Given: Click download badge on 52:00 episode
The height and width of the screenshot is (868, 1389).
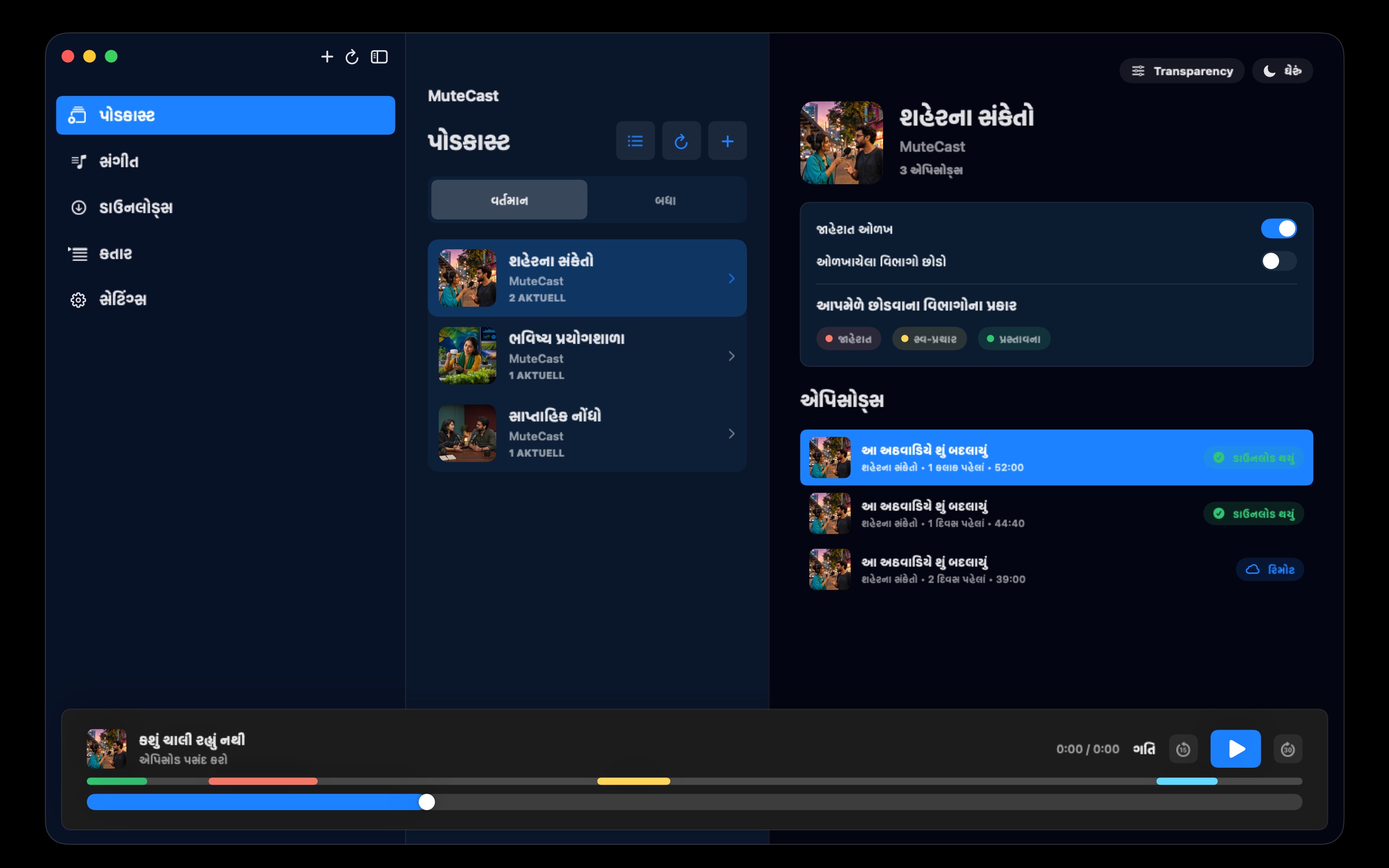Looking at the screenshot, I should (1253, 458).
